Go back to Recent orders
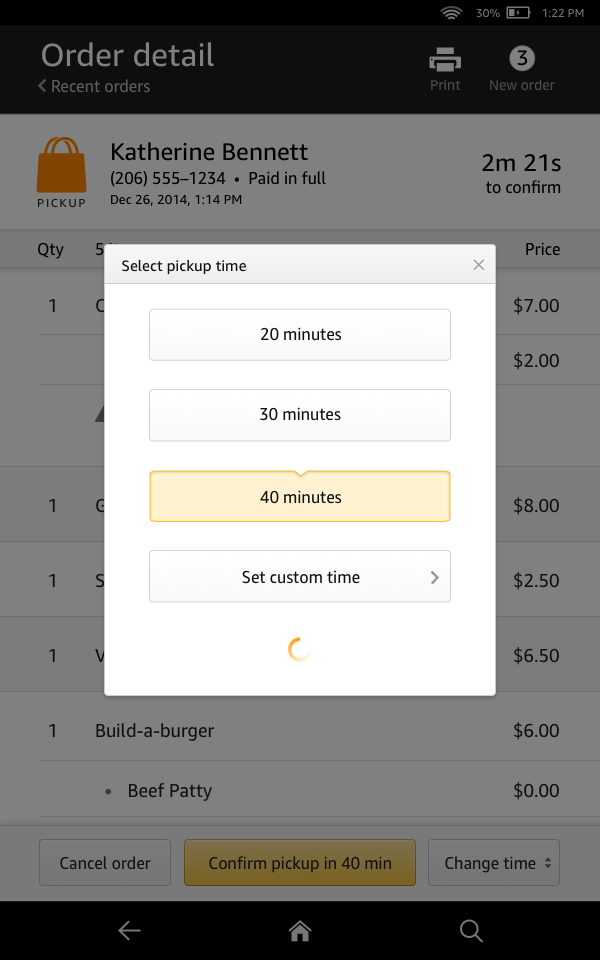 pyautogui.click(x=94, y=86)
